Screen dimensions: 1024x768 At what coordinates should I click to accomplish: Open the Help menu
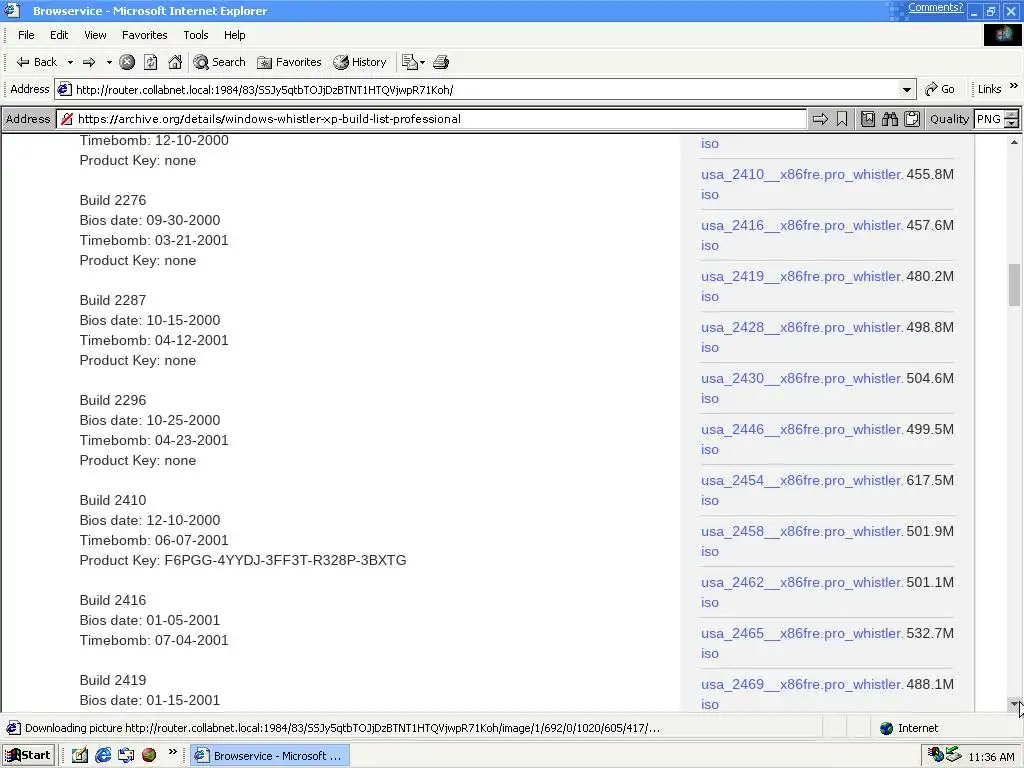[x=234, y=35]
